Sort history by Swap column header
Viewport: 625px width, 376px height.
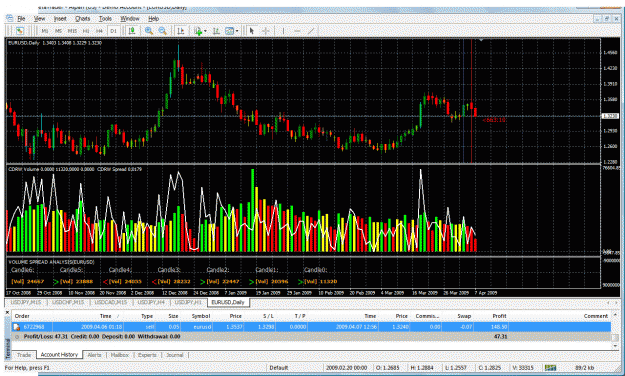464,316
